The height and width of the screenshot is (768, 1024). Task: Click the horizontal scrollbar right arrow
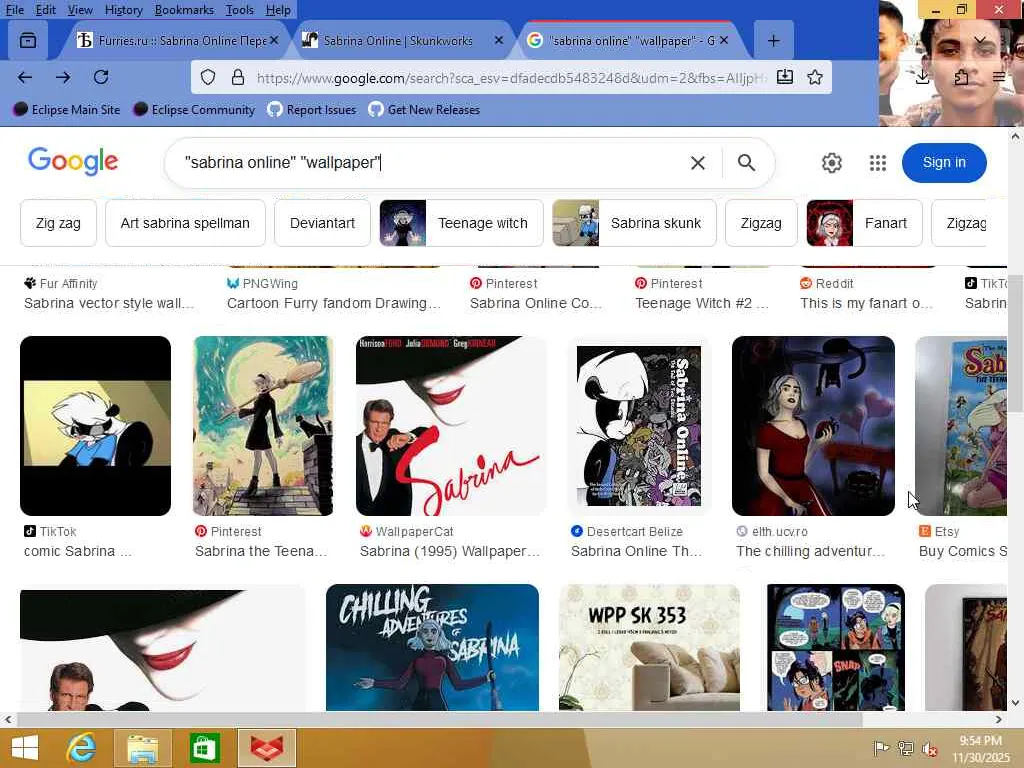click(x=999, y=719)
